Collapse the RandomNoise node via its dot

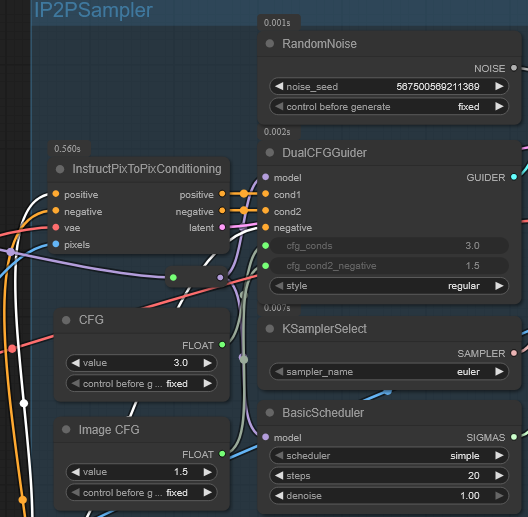[269, 43]
